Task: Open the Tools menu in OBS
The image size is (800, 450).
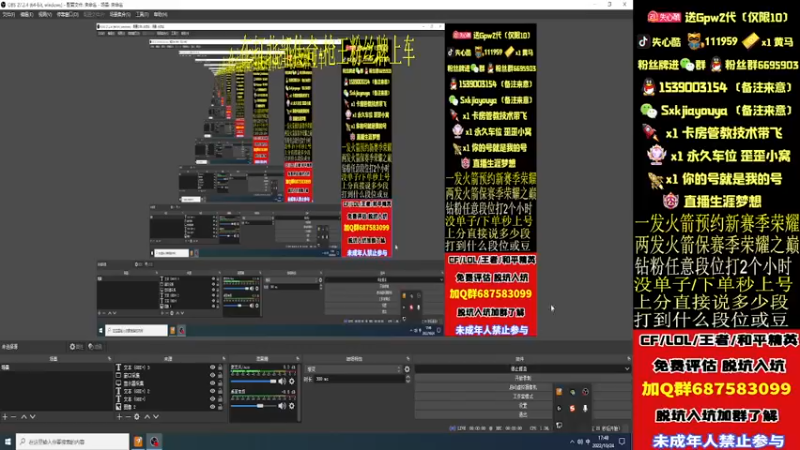Action: pos(142,15)
